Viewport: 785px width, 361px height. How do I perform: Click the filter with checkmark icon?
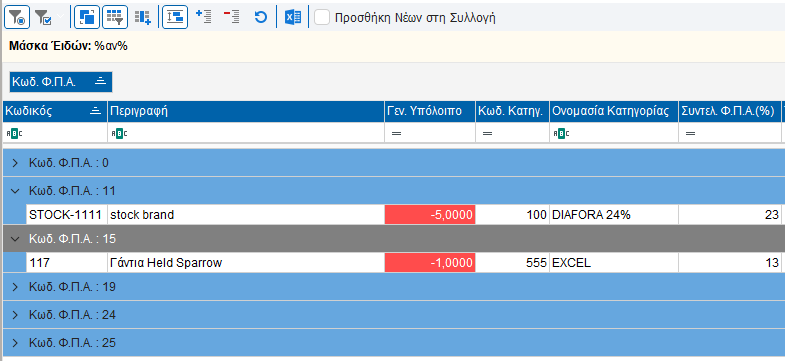pyautogui.click(x=44, y=18)
